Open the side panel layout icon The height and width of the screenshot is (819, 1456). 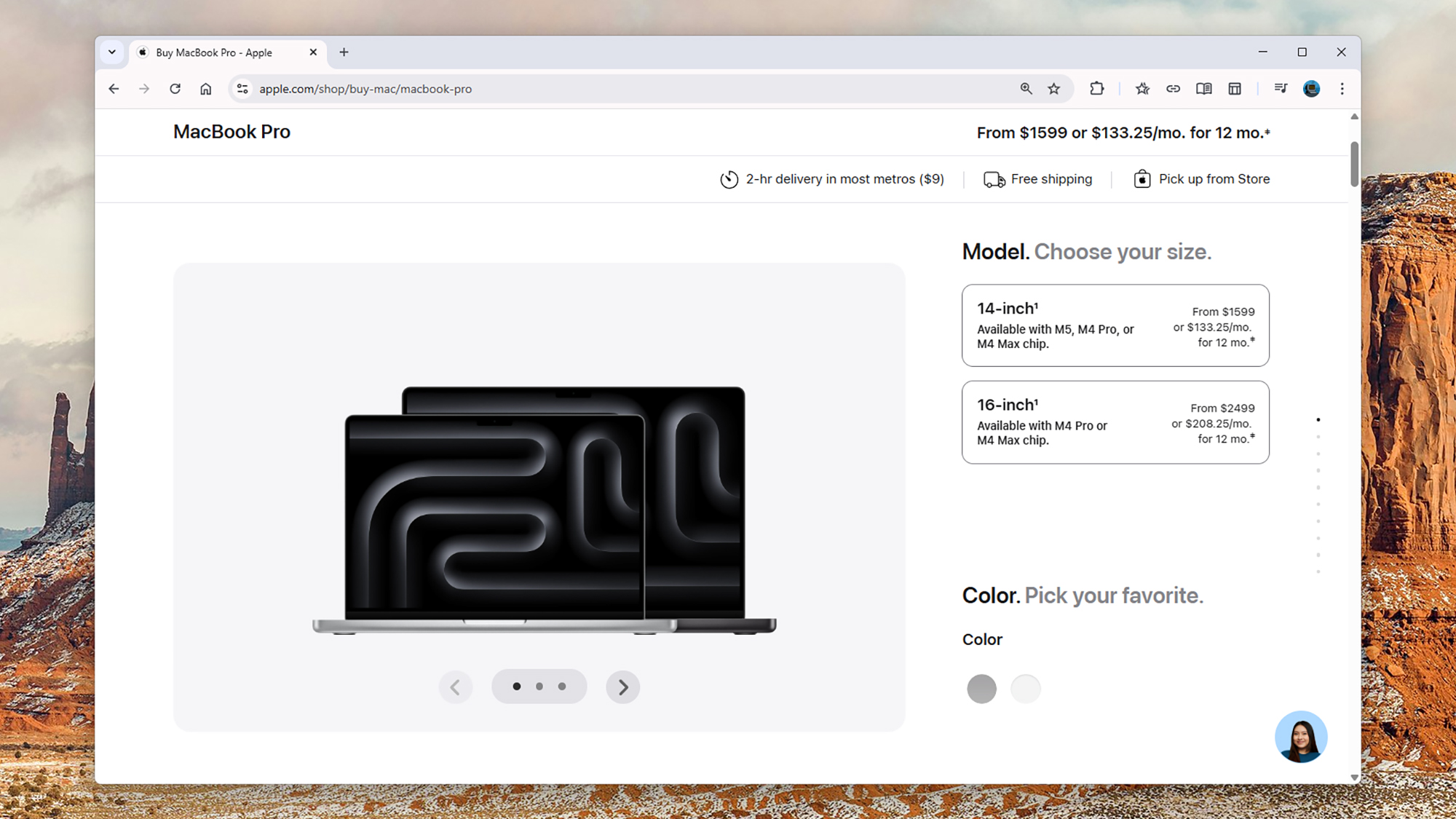[1235, 88]
